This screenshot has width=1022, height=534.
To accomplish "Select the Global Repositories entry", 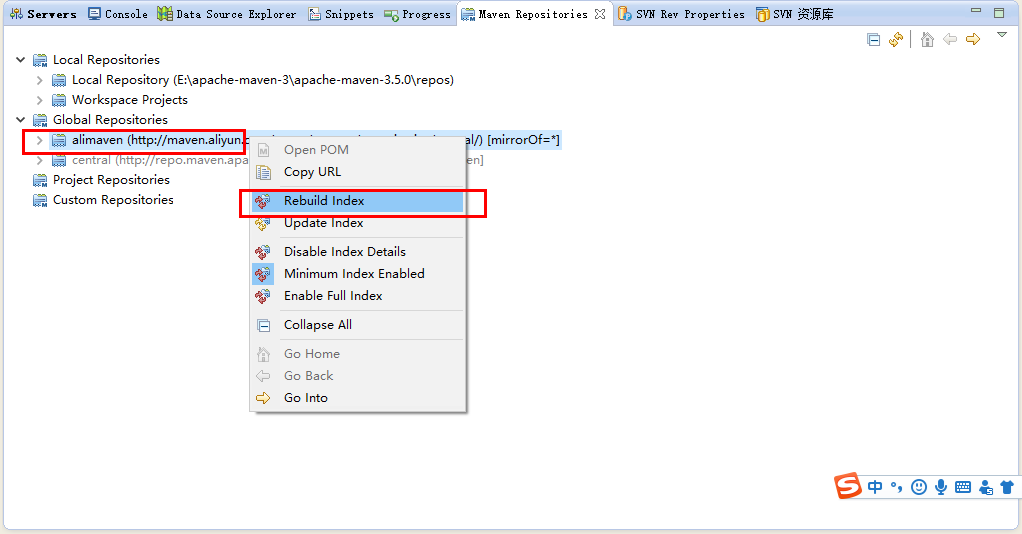I will (110, 120).
